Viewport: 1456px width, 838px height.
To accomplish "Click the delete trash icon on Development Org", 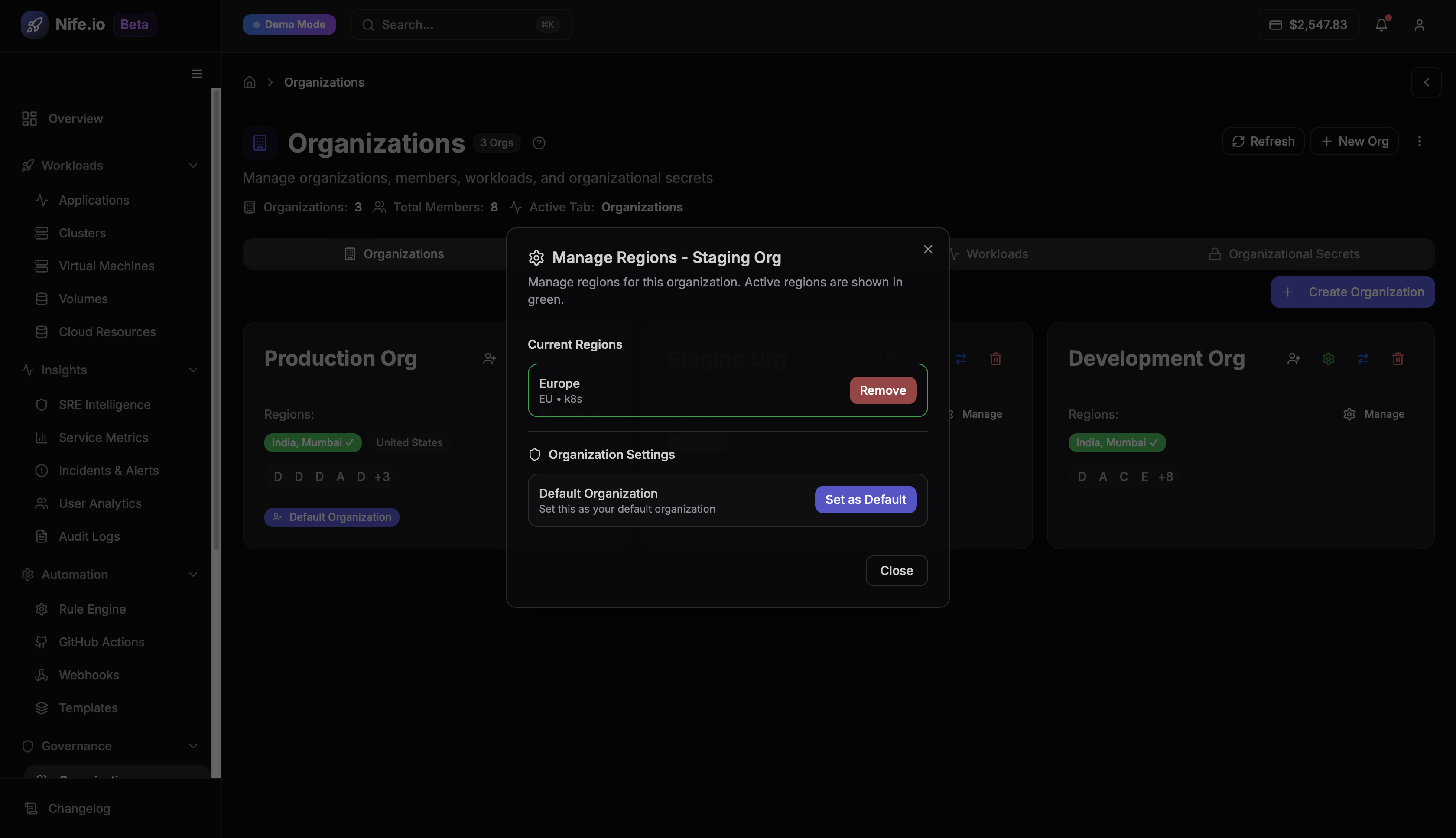I will click(x=1398, y=359).
